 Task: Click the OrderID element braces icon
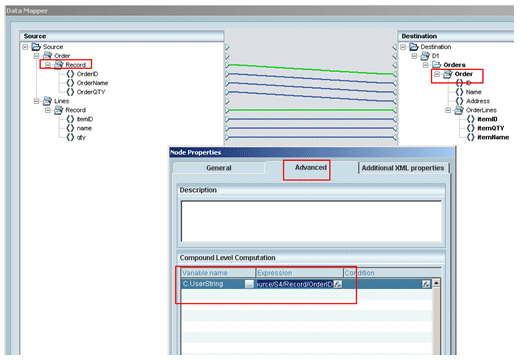point(70,74)
